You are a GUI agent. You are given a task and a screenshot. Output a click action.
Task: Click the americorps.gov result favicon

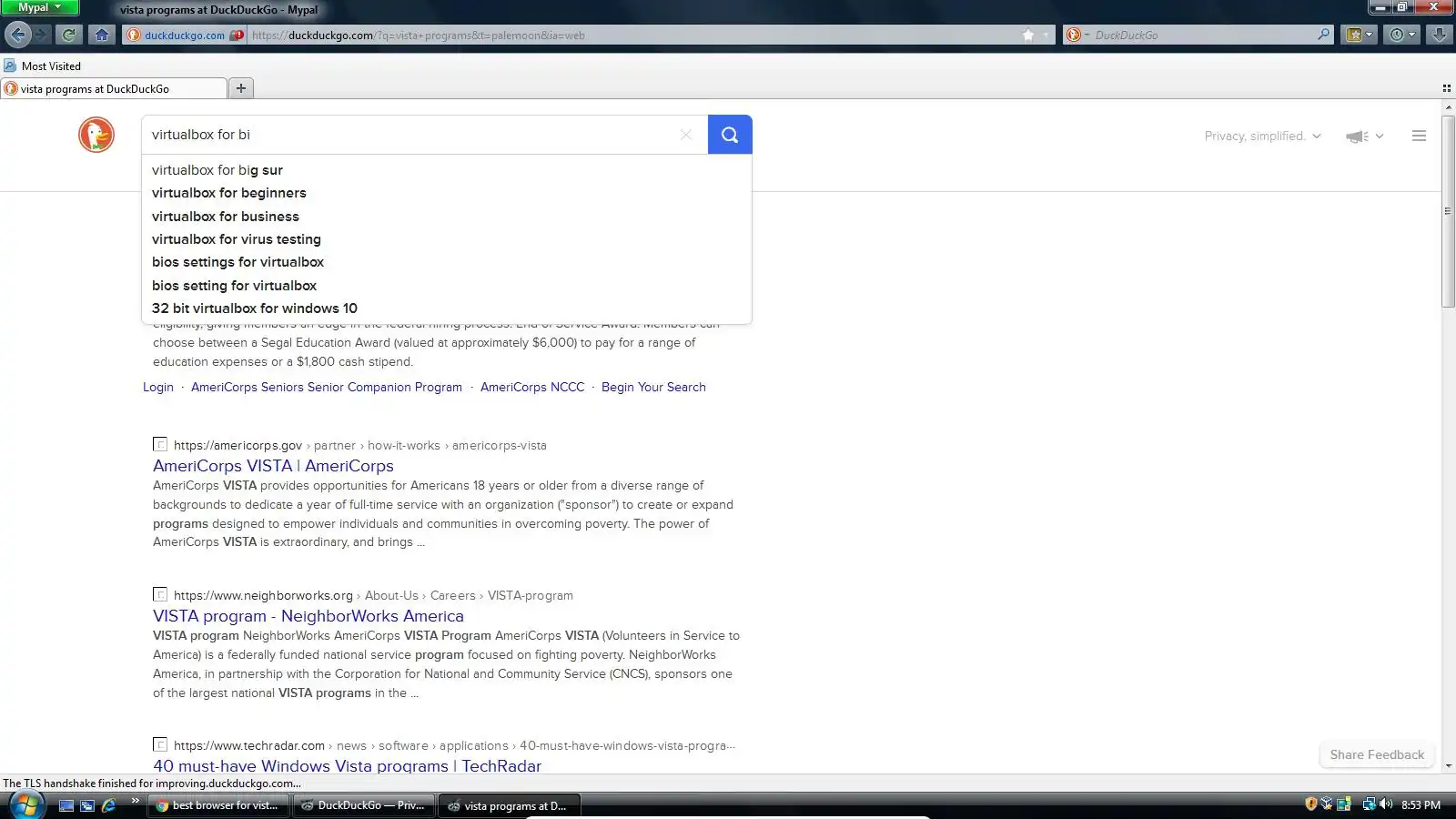pos(160,445)
